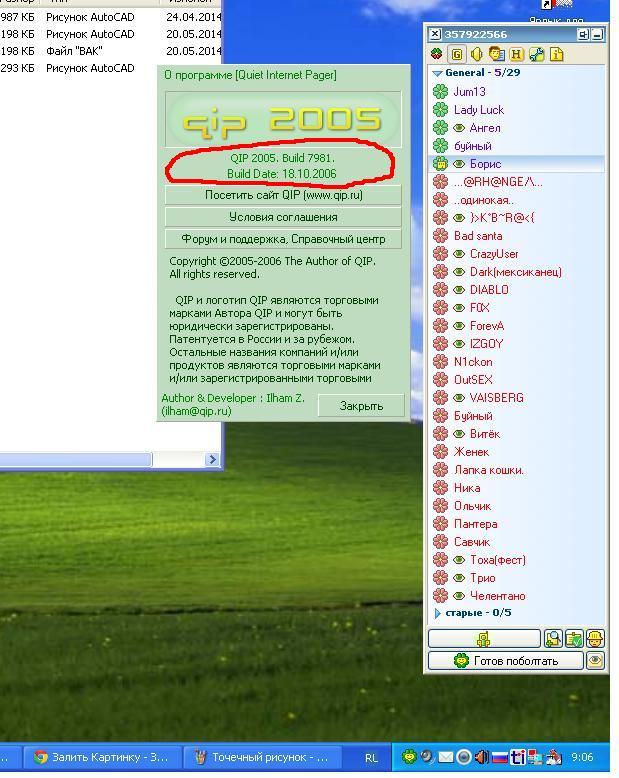Click the QIP flower icon in system tray
Image resolution: width=619 pixels, height=778 pixels.
(409, 757)
